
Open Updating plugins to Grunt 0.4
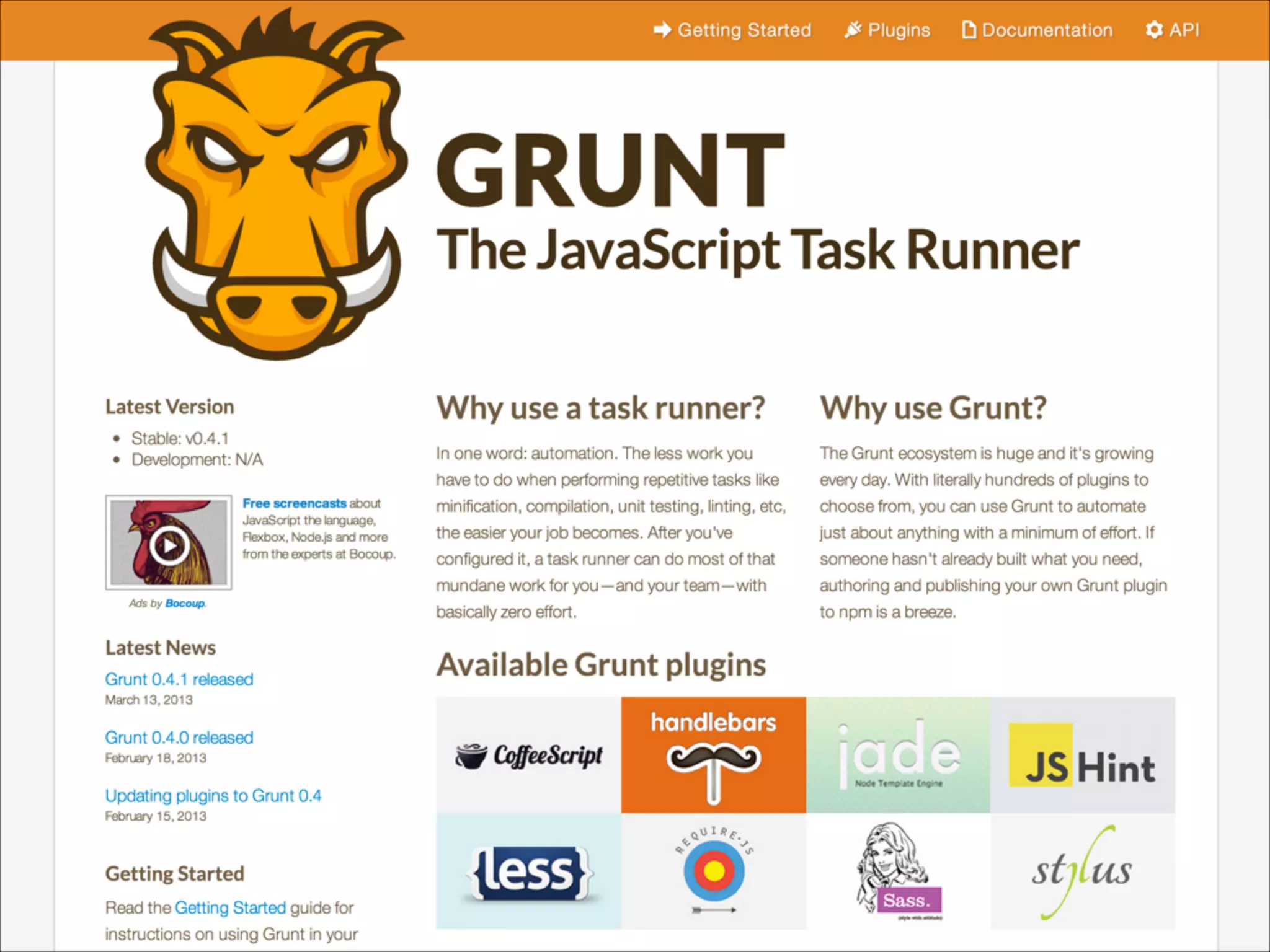(x=213, y=796)
